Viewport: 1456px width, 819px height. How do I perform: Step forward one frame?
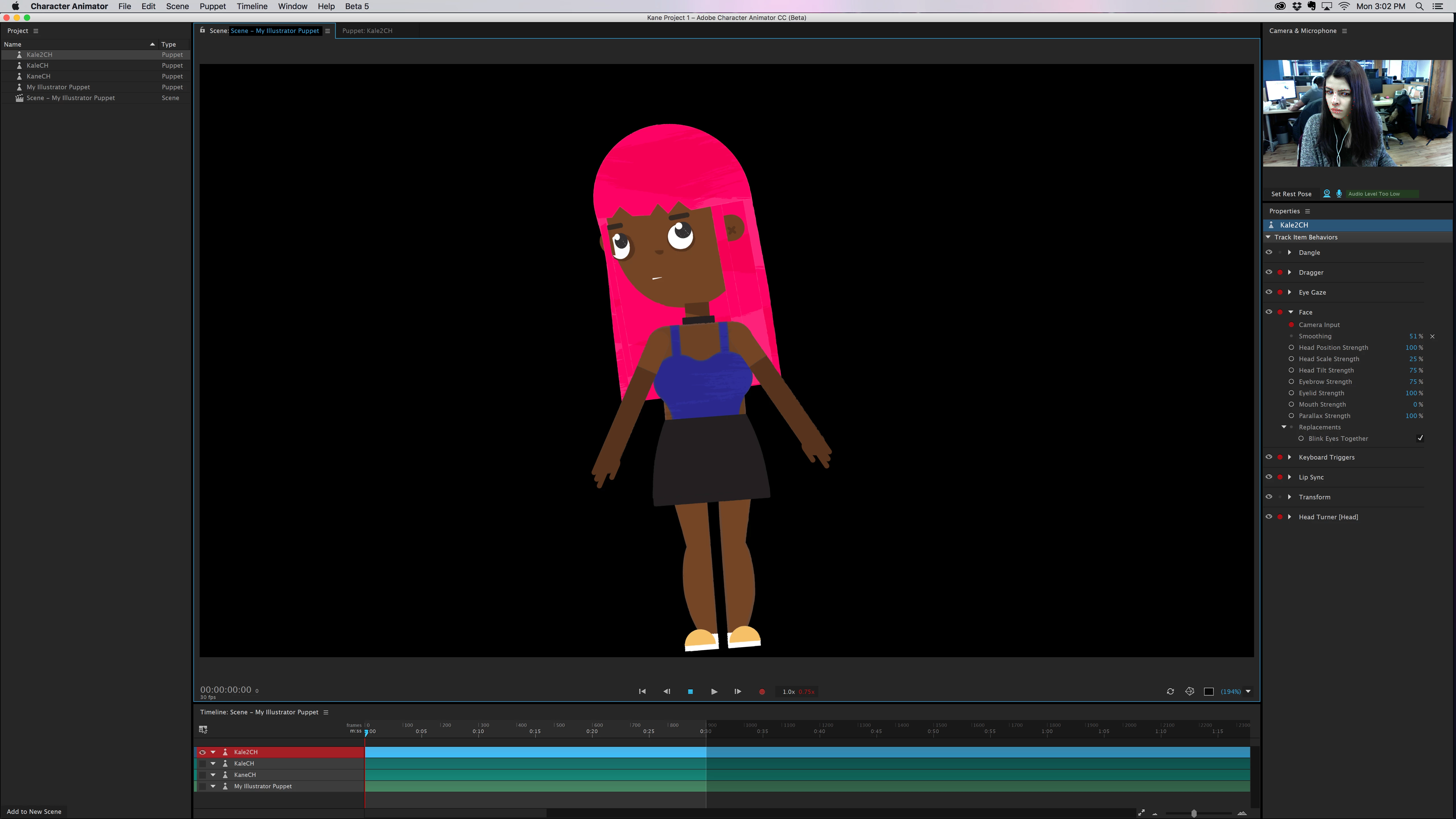(738, 691)
